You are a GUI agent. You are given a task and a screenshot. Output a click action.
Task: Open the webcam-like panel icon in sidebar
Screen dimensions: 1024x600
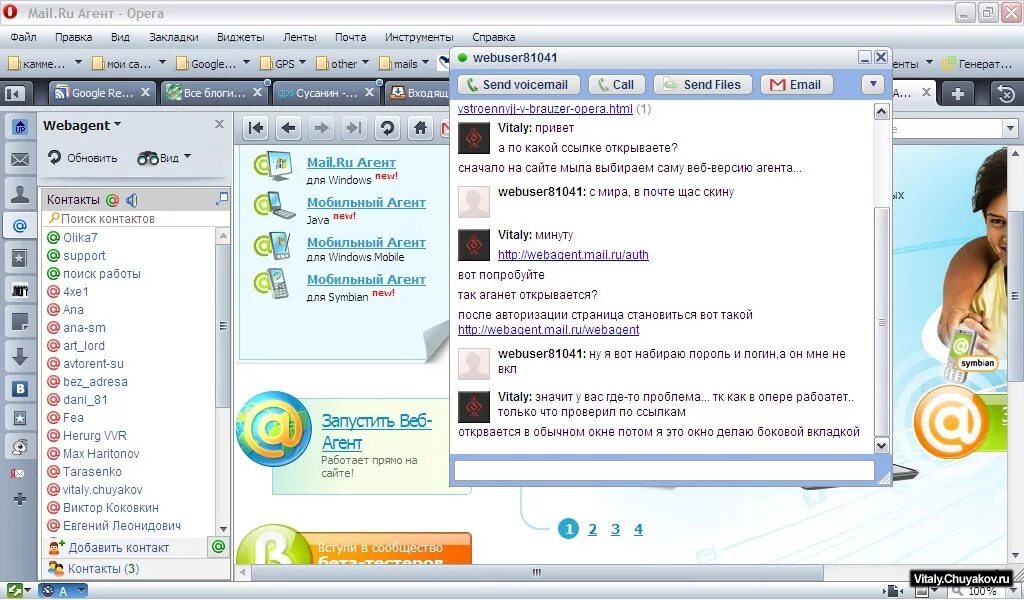pos(20,447)
